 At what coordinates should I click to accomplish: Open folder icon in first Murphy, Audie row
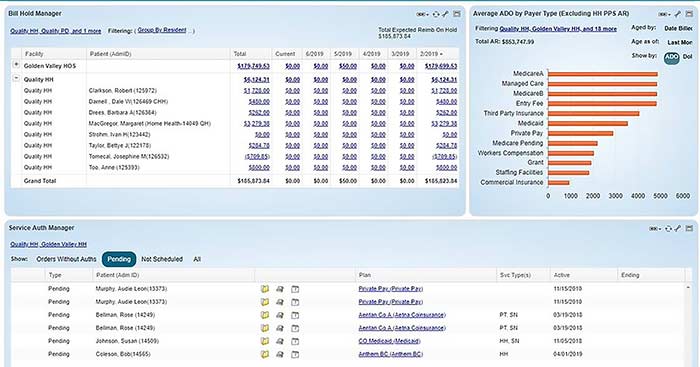pyautogui.click(x=265, y=289)
